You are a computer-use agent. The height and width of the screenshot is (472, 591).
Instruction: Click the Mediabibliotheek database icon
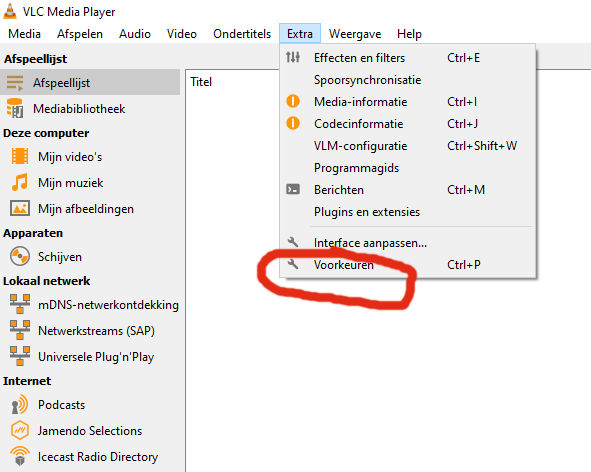coord(15,109)
